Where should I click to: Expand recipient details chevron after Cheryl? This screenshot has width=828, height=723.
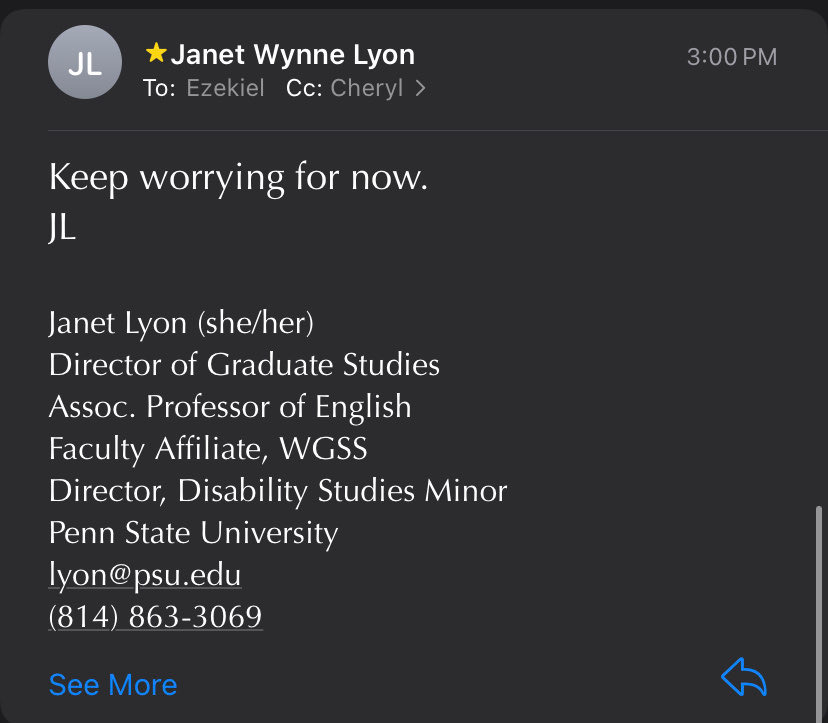pos(420,88)
